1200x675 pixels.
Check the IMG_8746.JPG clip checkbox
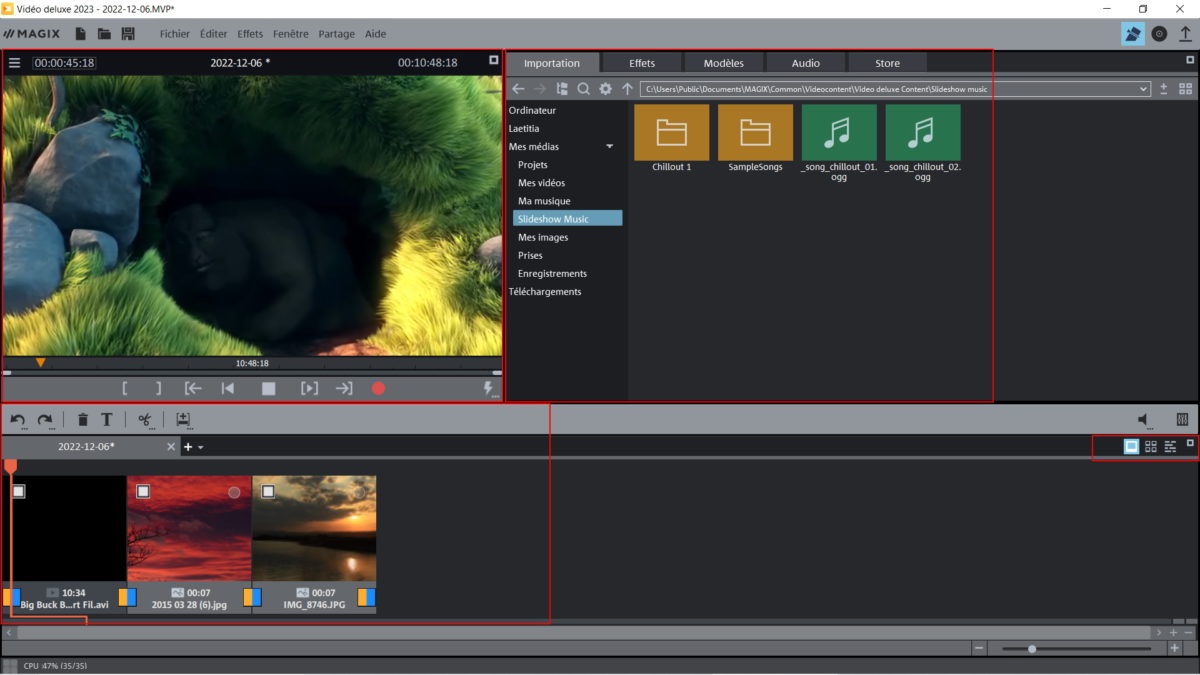tap(268, 491)
